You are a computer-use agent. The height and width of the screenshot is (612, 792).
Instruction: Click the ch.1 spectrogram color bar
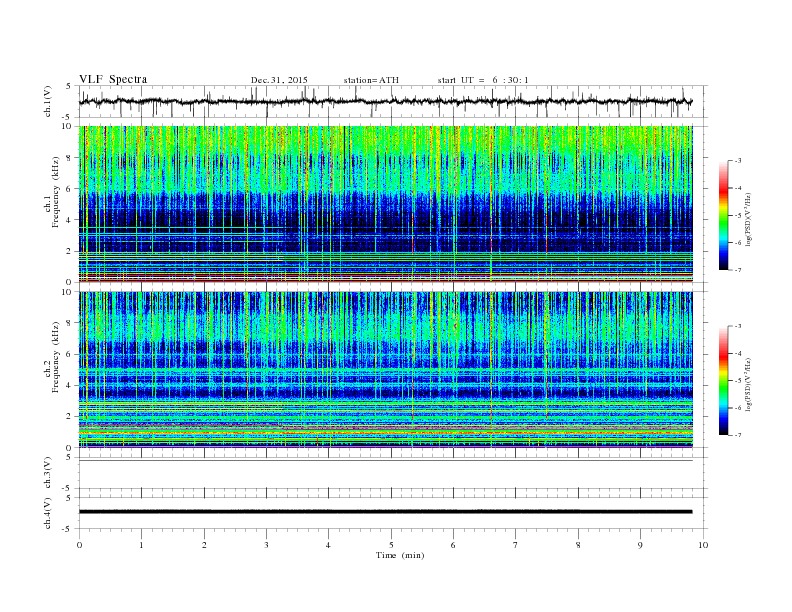point(724,215)
